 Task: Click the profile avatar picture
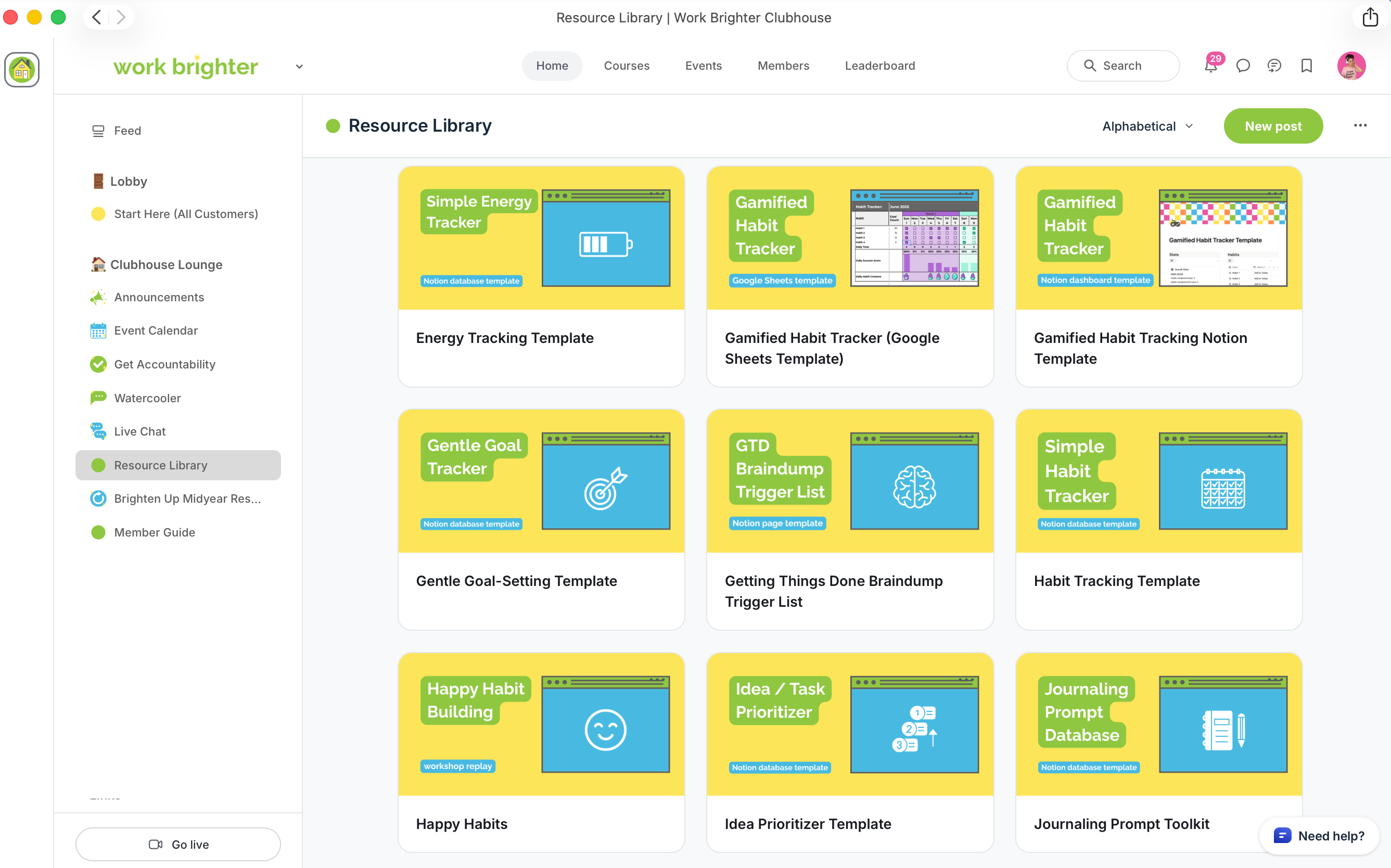[x=1351, y=66]
